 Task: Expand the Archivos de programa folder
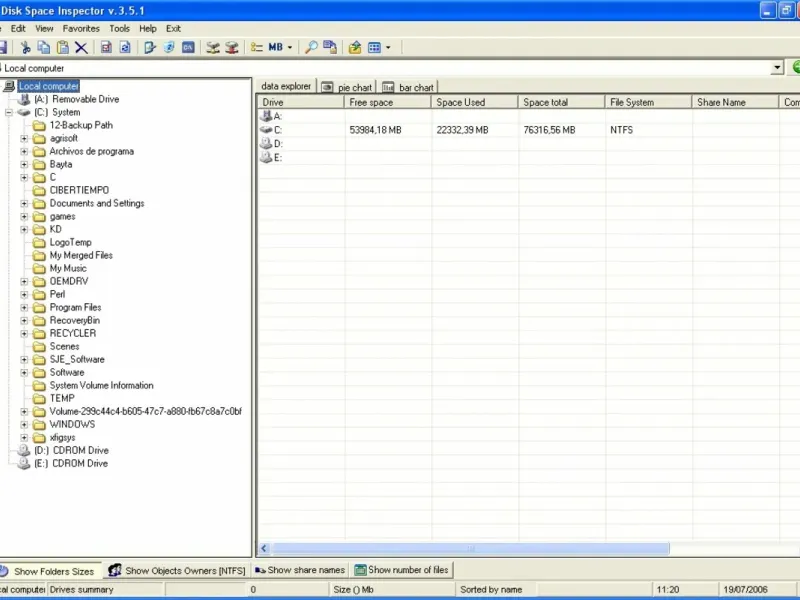pyautogui.click(x=24, y=152)
